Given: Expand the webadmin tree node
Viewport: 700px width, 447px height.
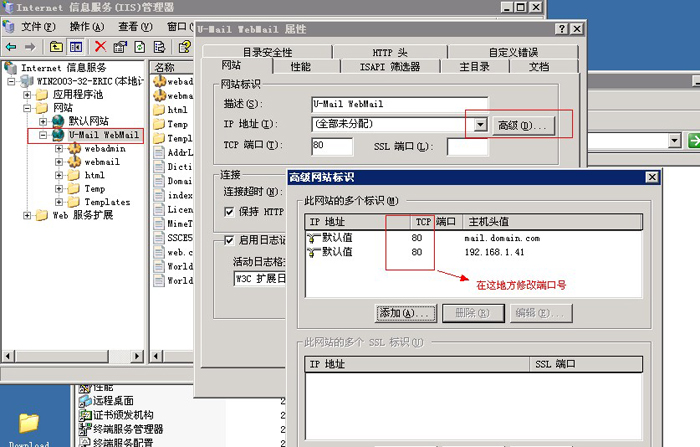Looking at the screenshot, I should tap(59, 148).
